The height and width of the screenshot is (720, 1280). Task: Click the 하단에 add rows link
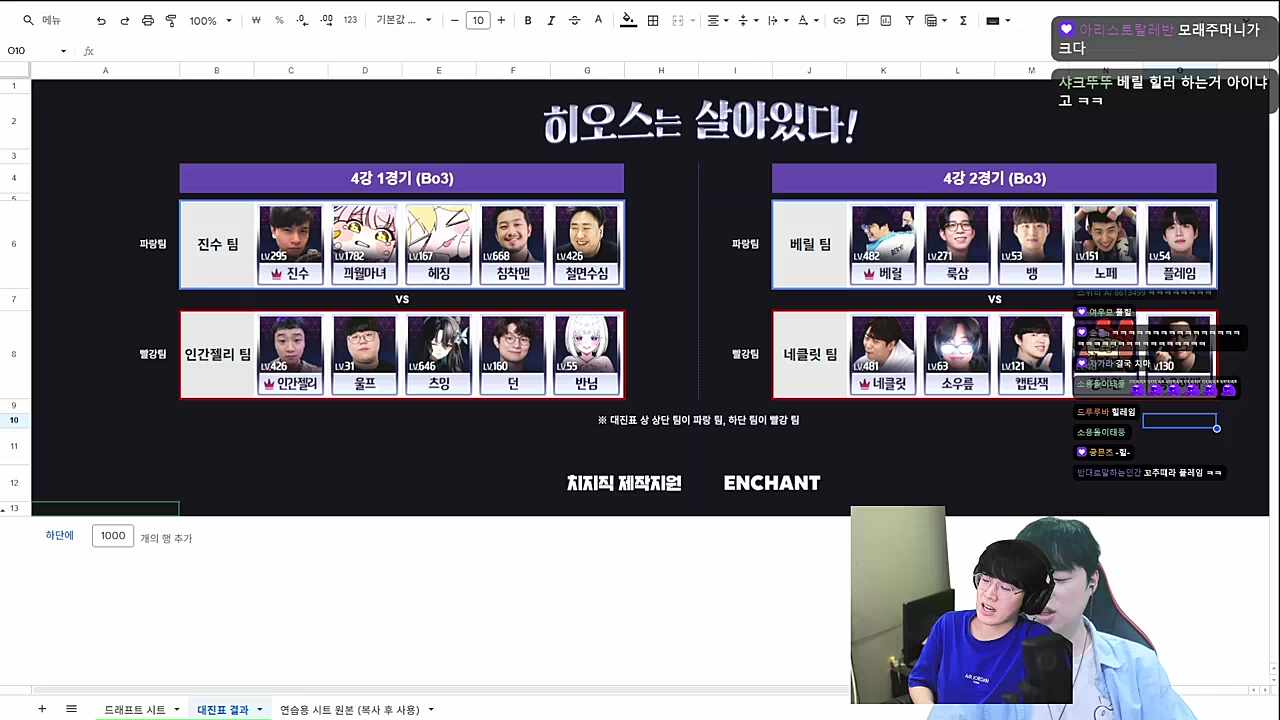tap(59, 536)
